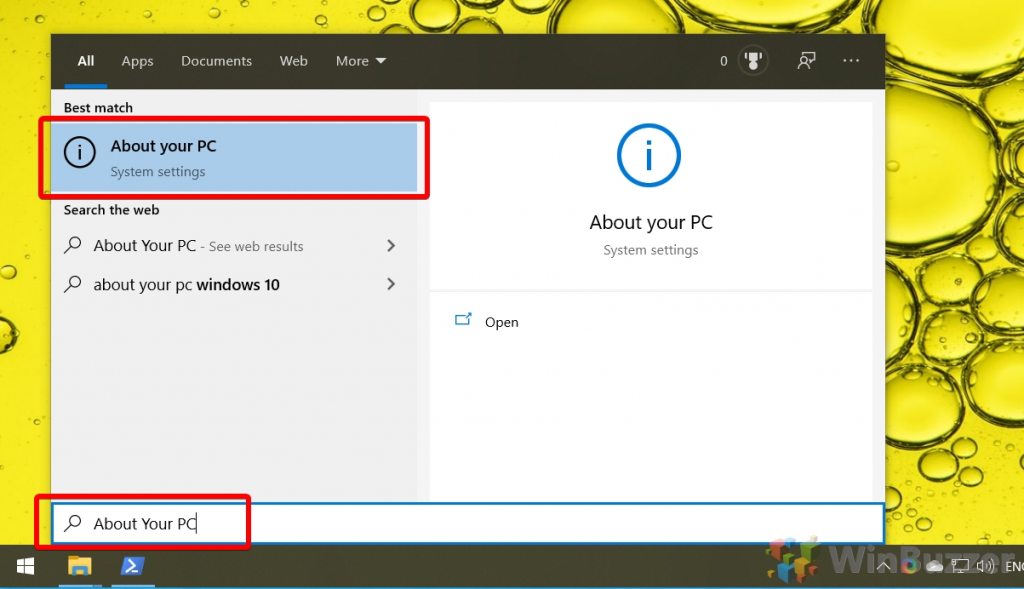Switch to the Apps search tab

[137, 61]
